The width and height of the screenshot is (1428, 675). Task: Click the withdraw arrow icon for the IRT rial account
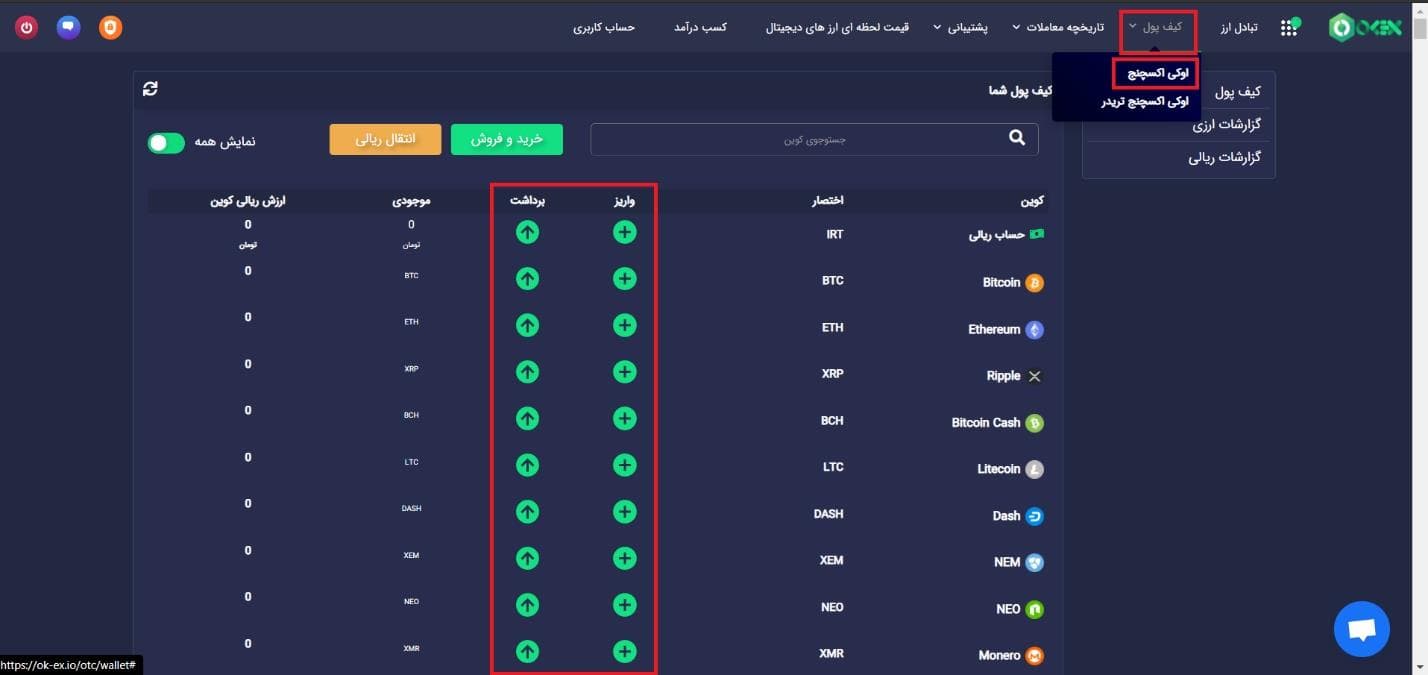(527, 232)
